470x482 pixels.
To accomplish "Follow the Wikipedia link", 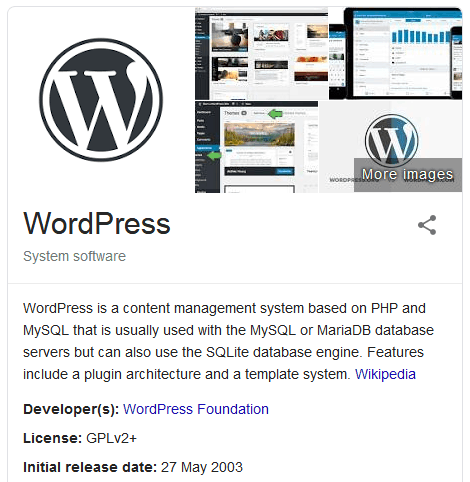I will (x=385, y=374).
